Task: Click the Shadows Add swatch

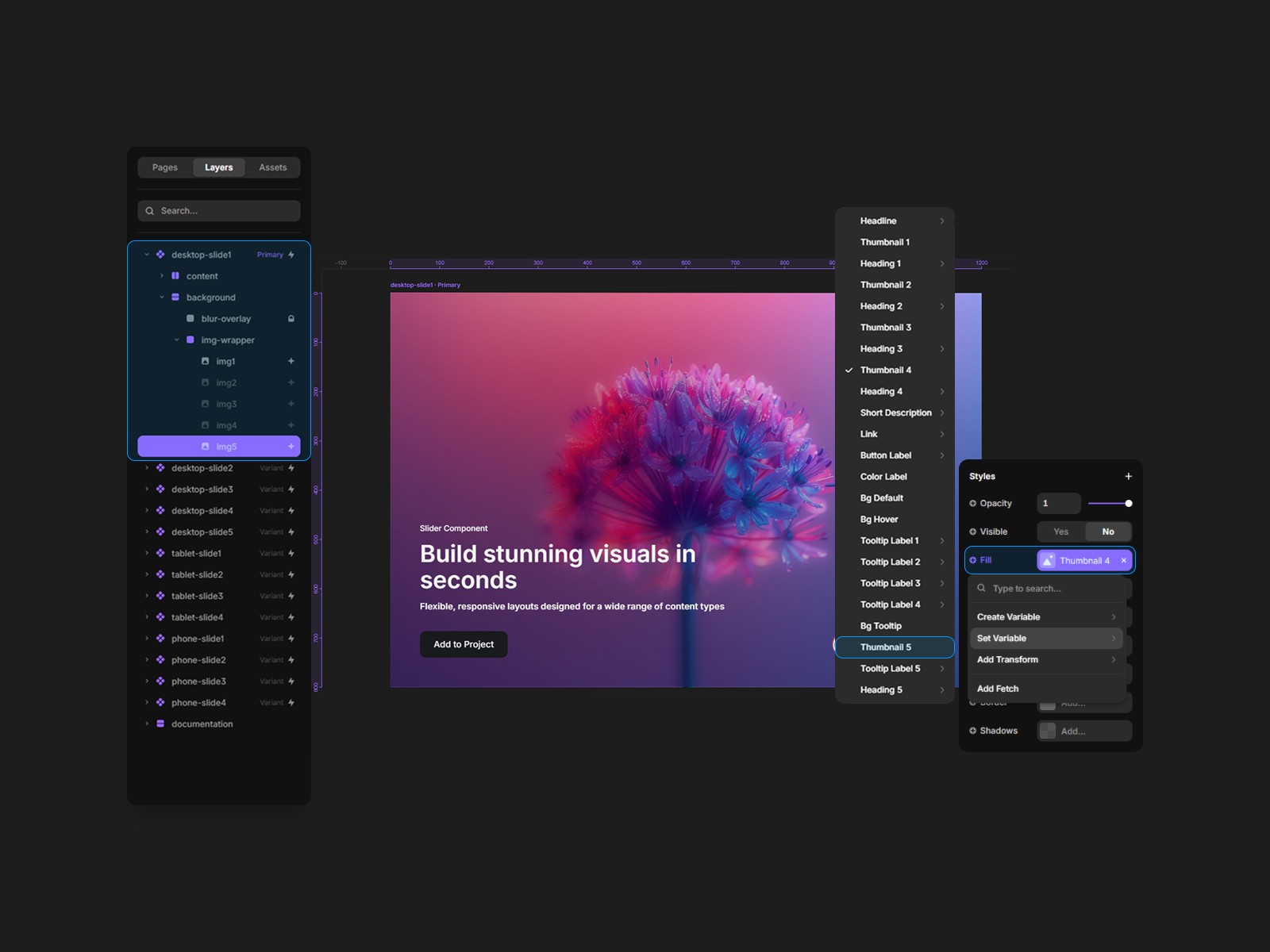Action: click(1049, 731)
